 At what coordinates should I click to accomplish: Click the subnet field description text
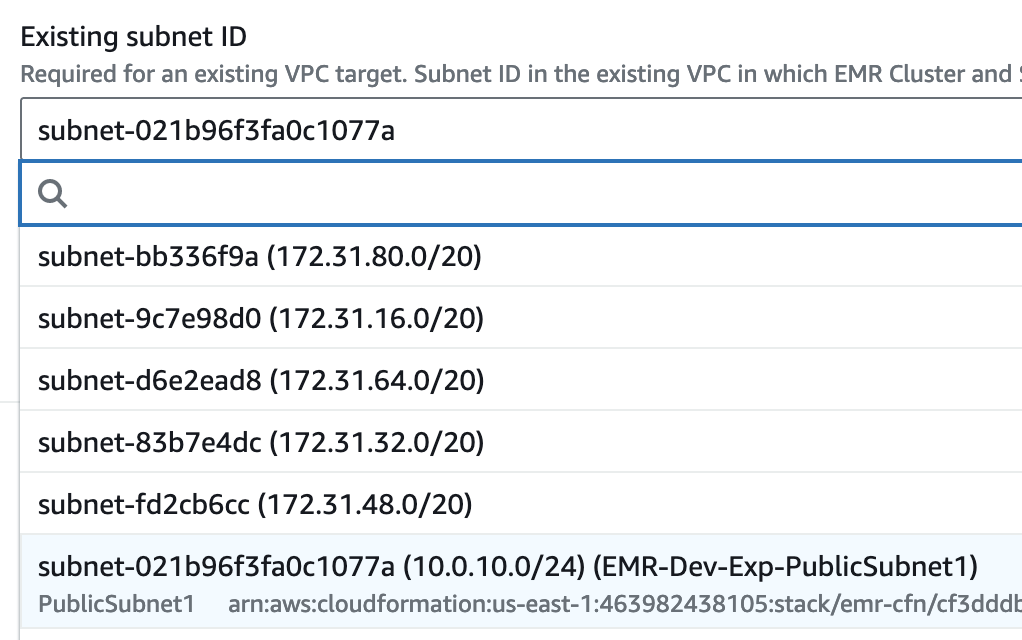pos(521,74)
